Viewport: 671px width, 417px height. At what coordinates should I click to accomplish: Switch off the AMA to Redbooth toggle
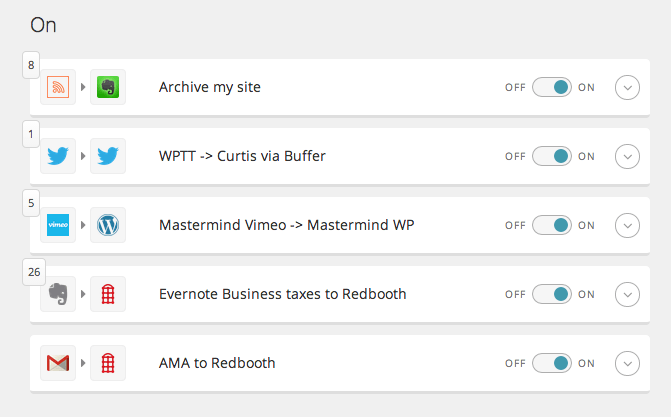pyautogui.click(x=551, y=363)
